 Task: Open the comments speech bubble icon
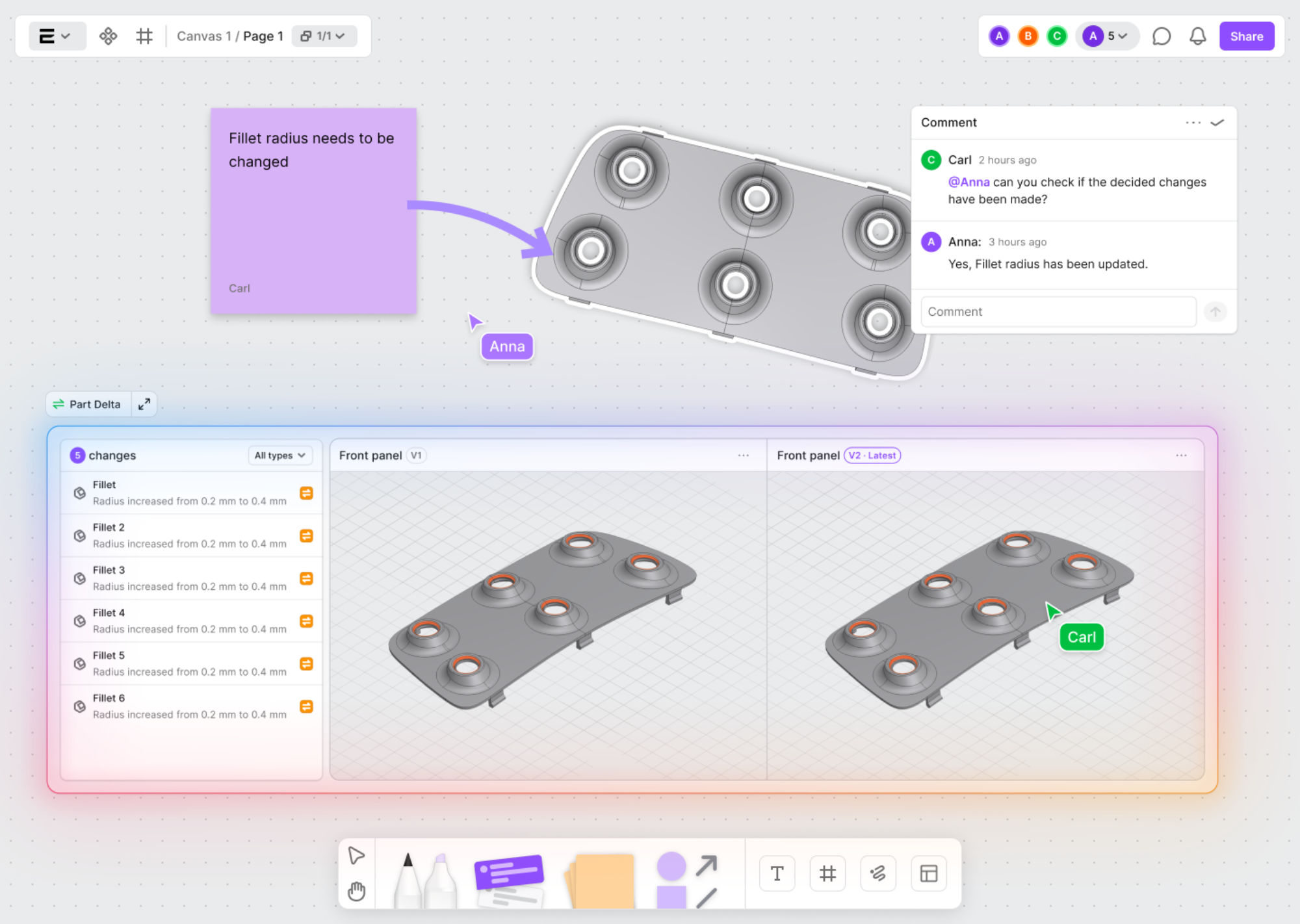(1161, 36)
